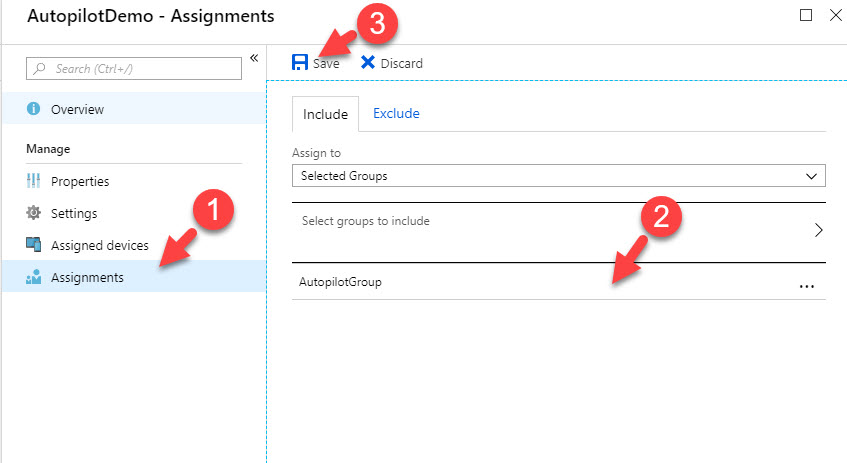The height and width of the screenshot is (463, 847).
Task: Focus the Search (Ctrl+/) field
Action: click(134, 69)
